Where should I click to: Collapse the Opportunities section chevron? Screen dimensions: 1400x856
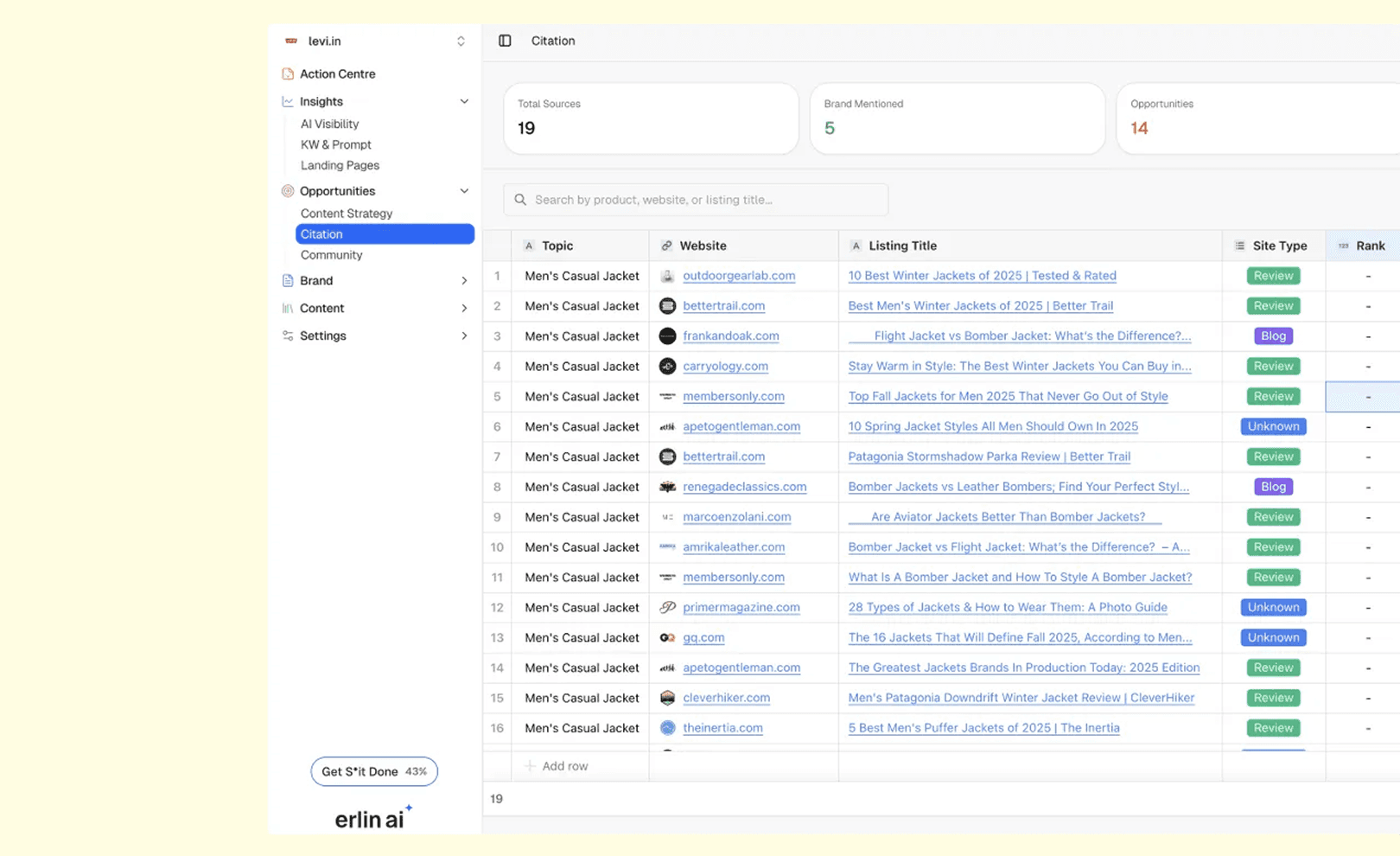pyautogui.click(x=464, y=191)
